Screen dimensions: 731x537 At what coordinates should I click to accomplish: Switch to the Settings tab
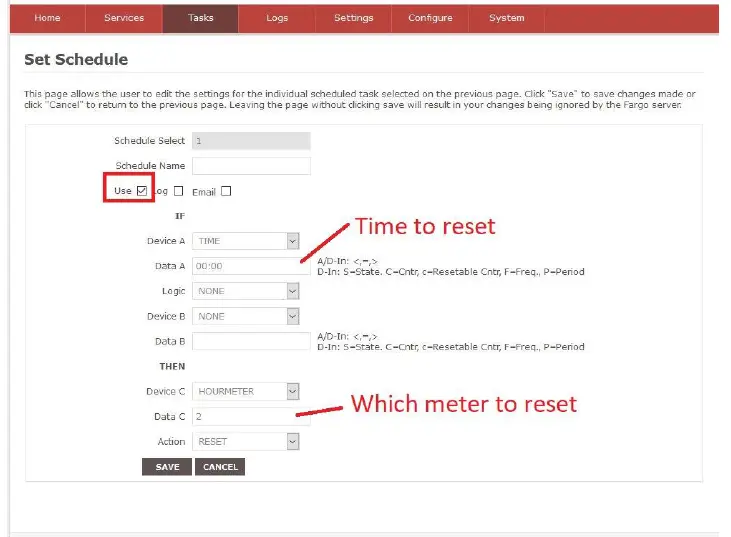point(353,18)
